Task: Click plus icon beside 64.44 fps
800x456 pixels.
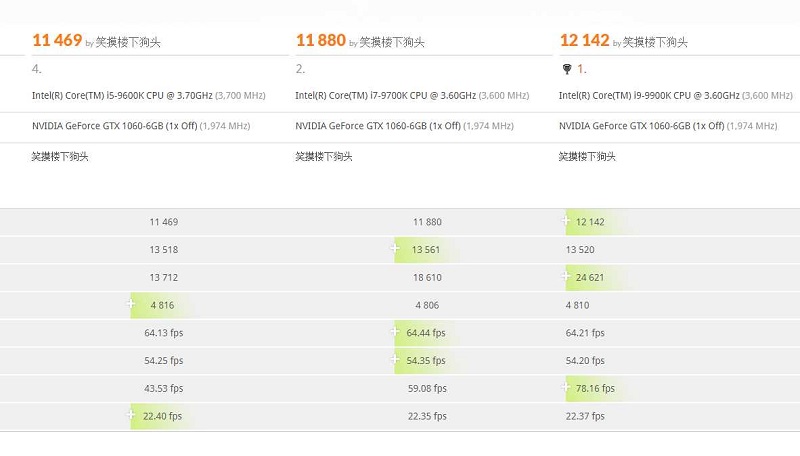Action: pos(394,332)
